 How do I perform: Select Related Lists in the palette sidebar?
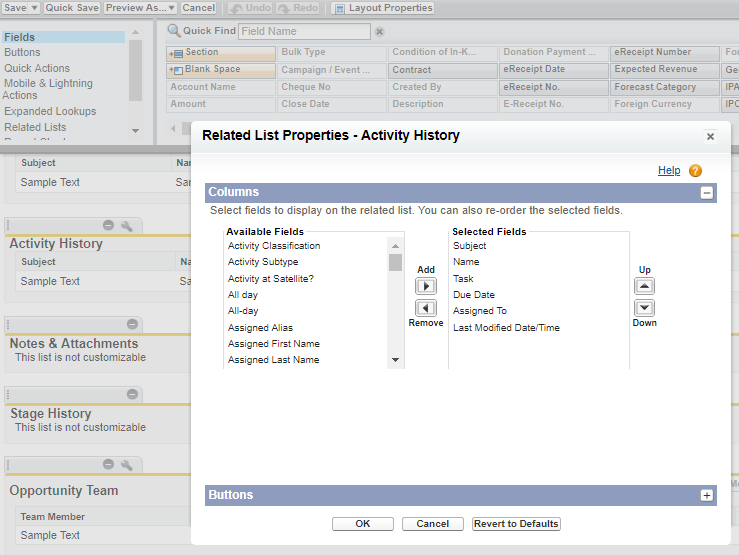(x=35, y=127)
